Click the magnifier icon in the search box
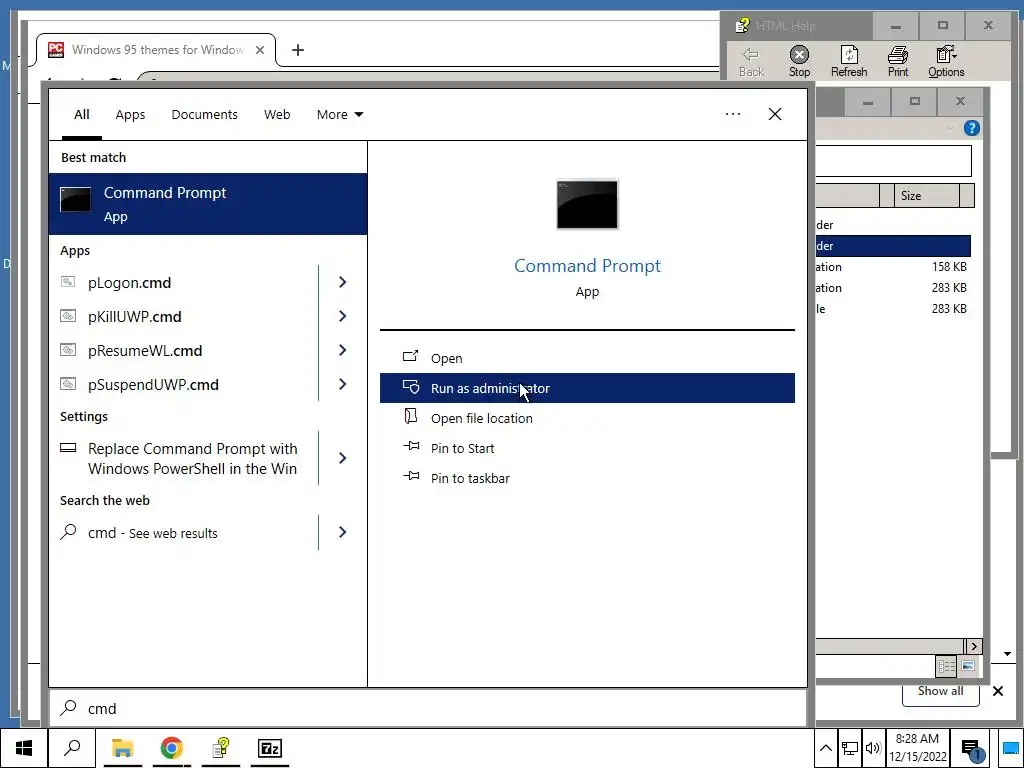This screenshot has height=768, width=1024. pyautogui.click(x=69, y=708)
